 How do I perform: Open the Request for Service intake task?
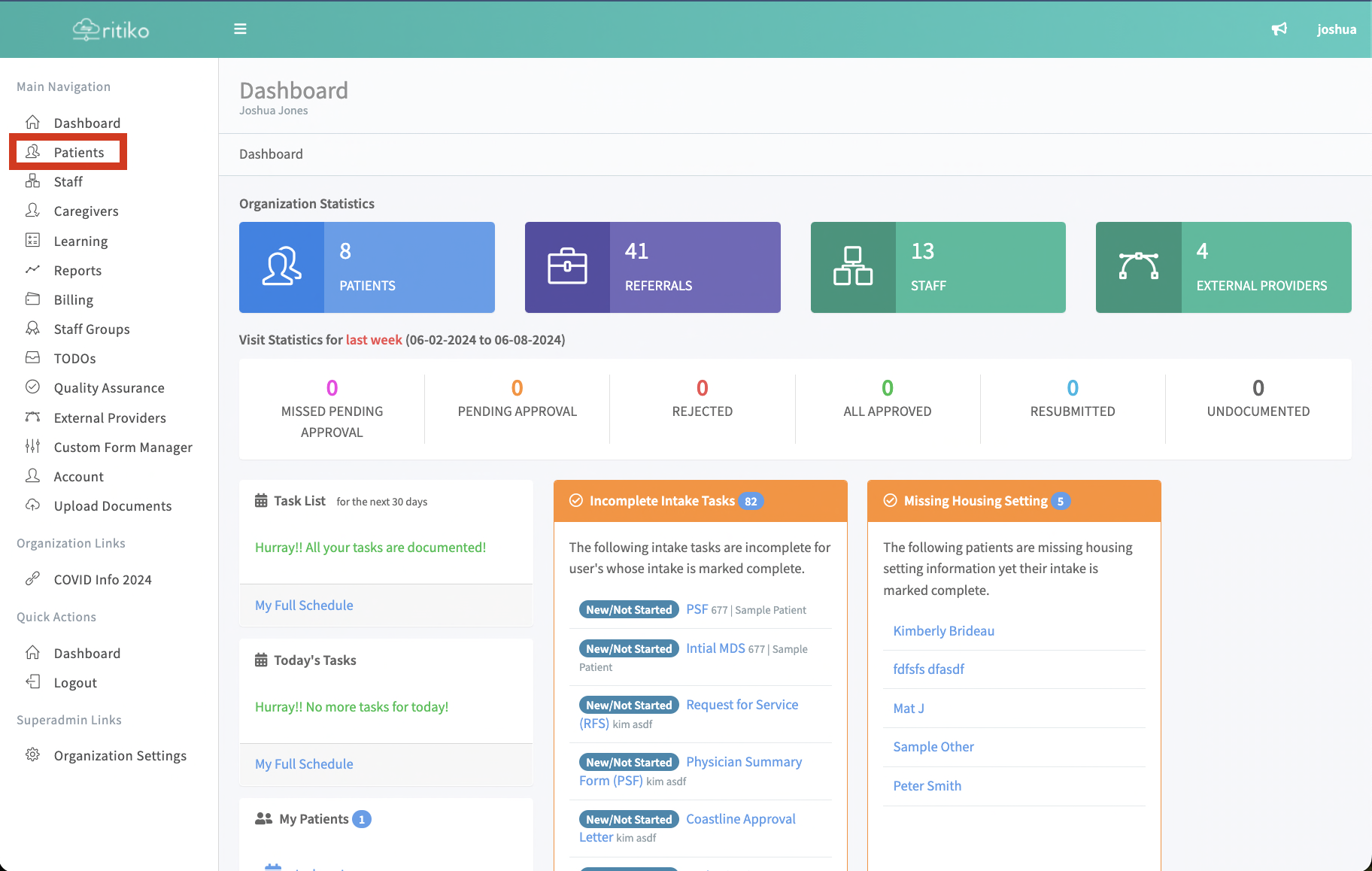[742, 705]
